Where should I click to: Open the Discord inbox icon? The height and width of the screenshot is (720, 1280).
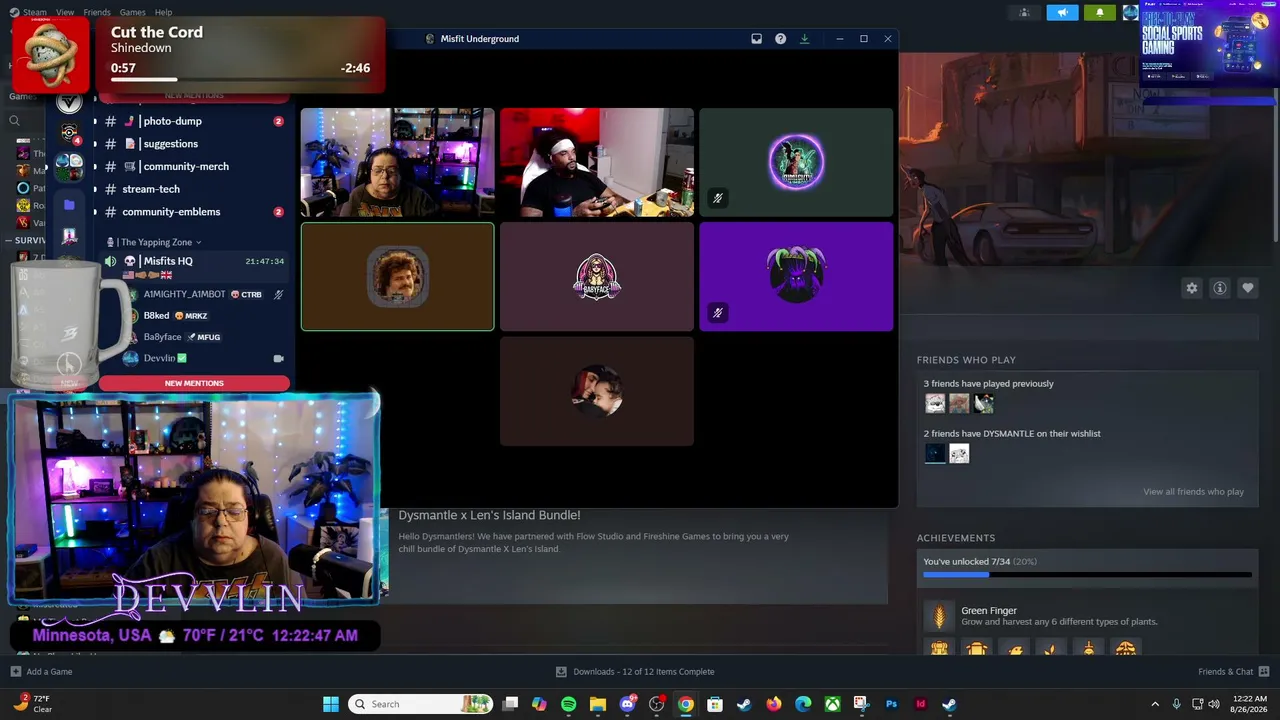coord(757,39)
